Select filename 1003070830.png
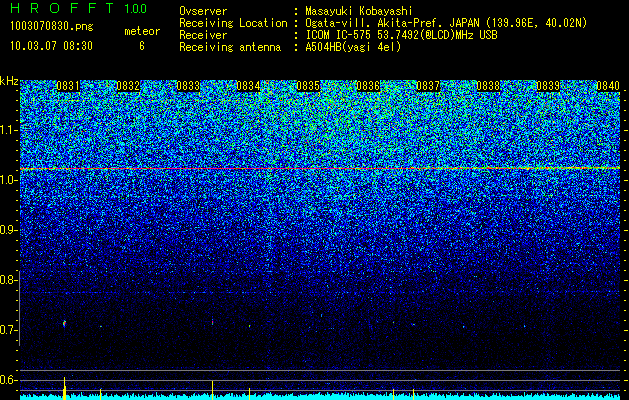The image size is (629, 400). [52, 27]
